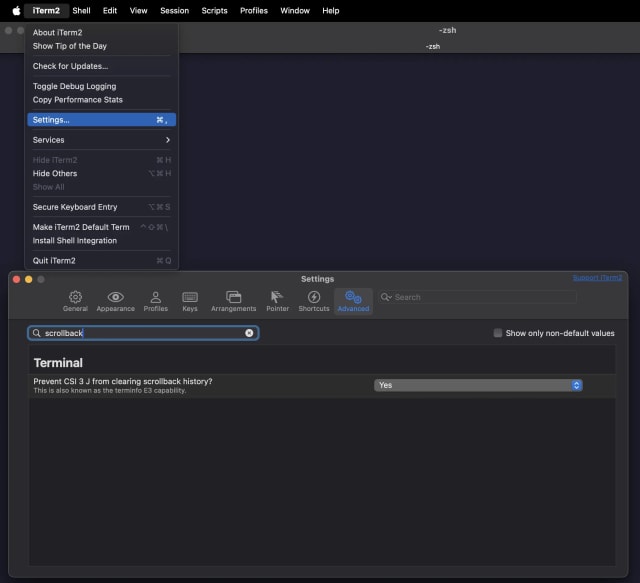
Task: Open the Window menu
Action: tap(295, 11)
